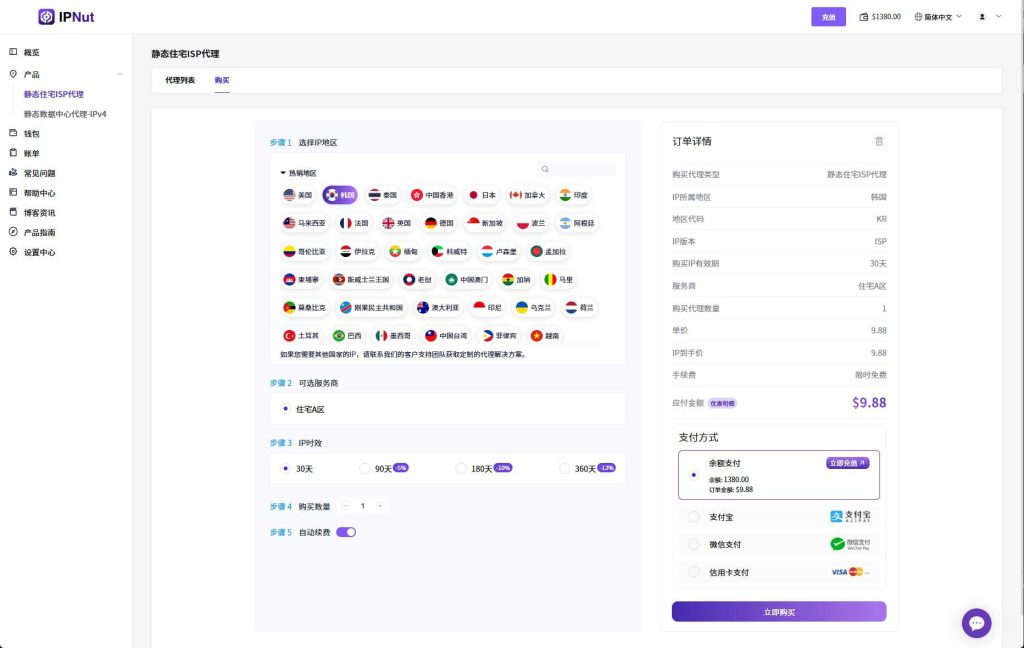Choose the United States flag region (美国)
This screenshot has width=1024, height=648.
[298, 195]
